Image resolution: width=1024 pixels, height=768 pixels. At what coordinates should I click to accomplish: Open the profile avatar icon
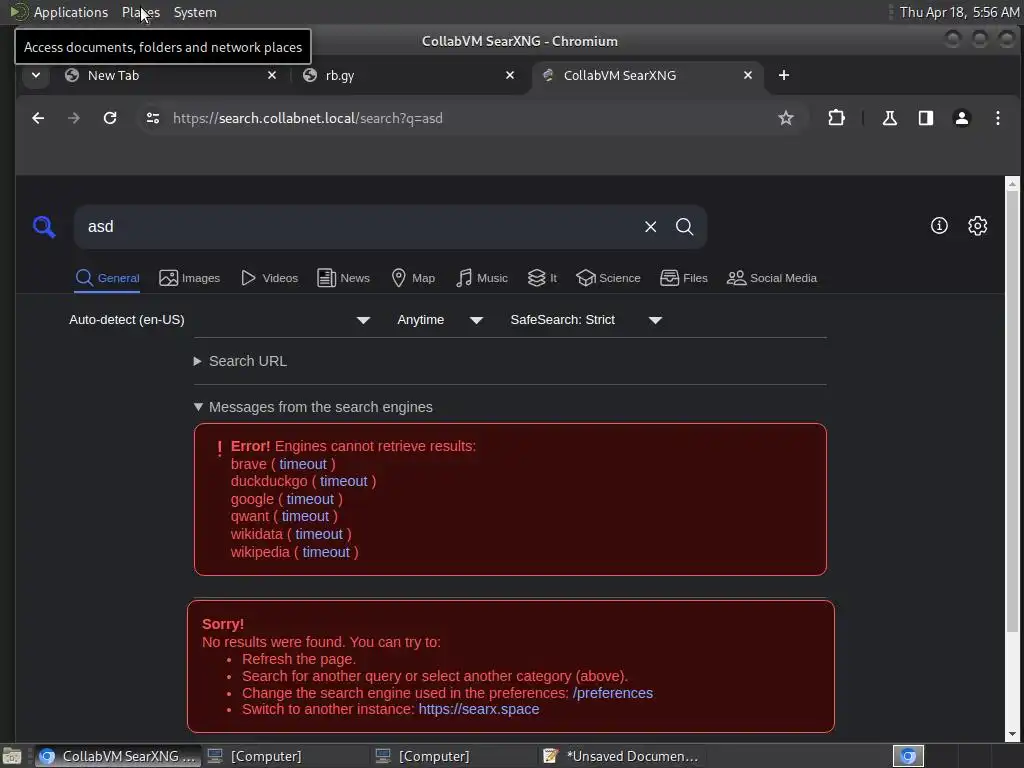961,118
